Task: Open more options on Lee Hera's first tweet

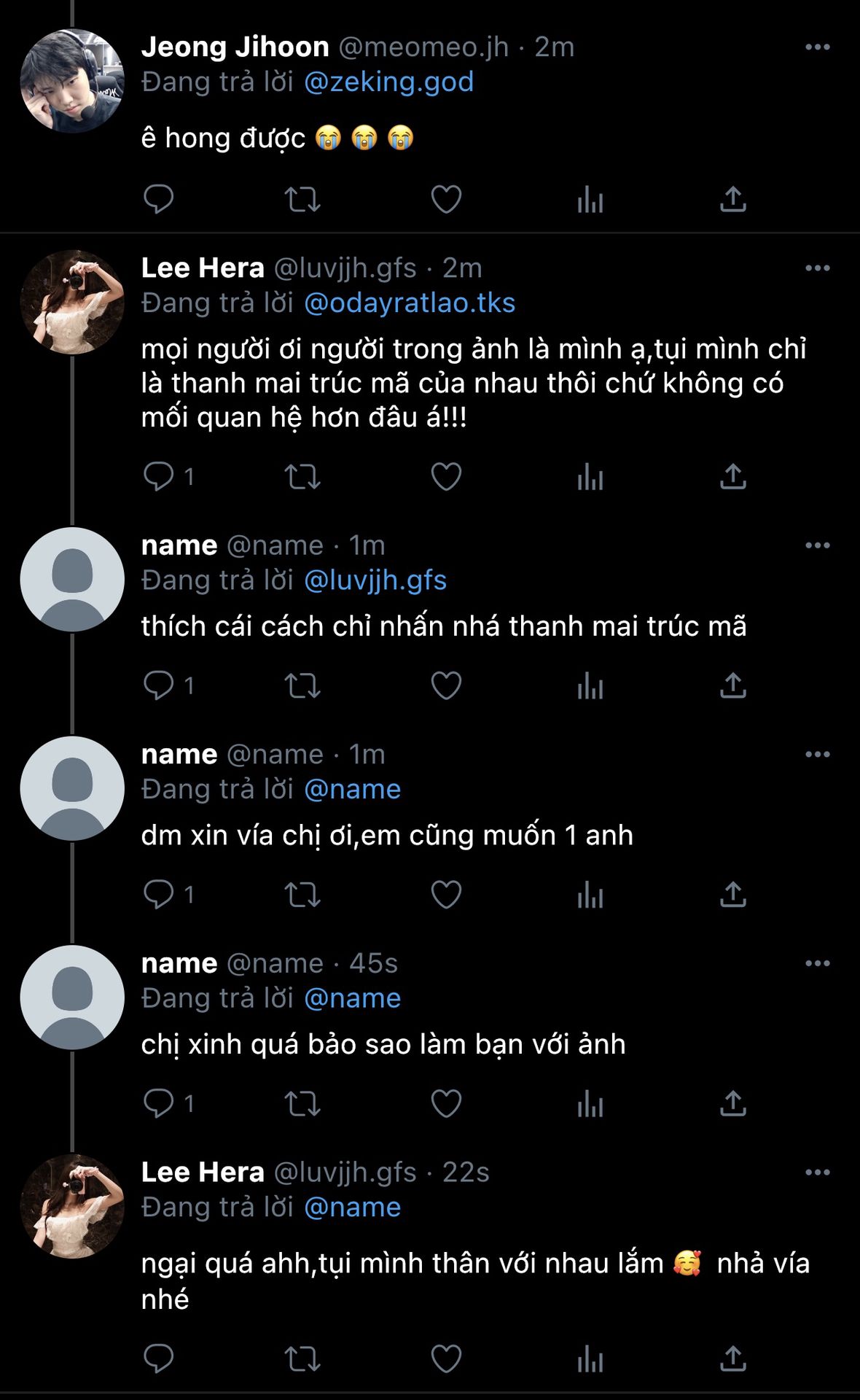Action: click(817, 268)
